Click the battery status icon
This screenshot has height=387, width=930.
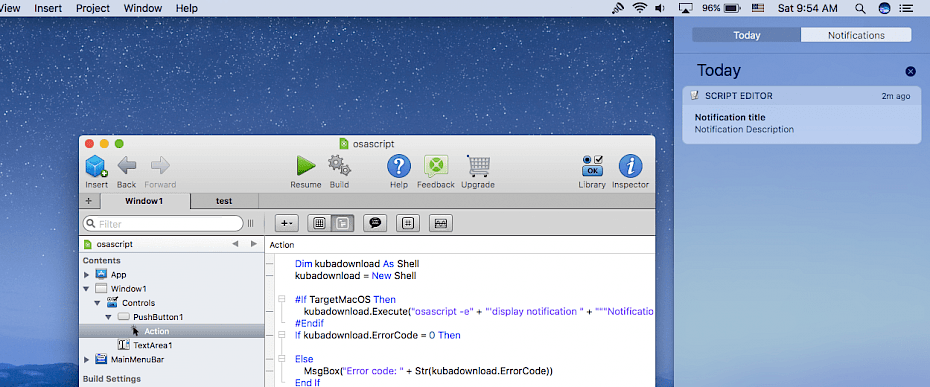(x=732, y=8)
